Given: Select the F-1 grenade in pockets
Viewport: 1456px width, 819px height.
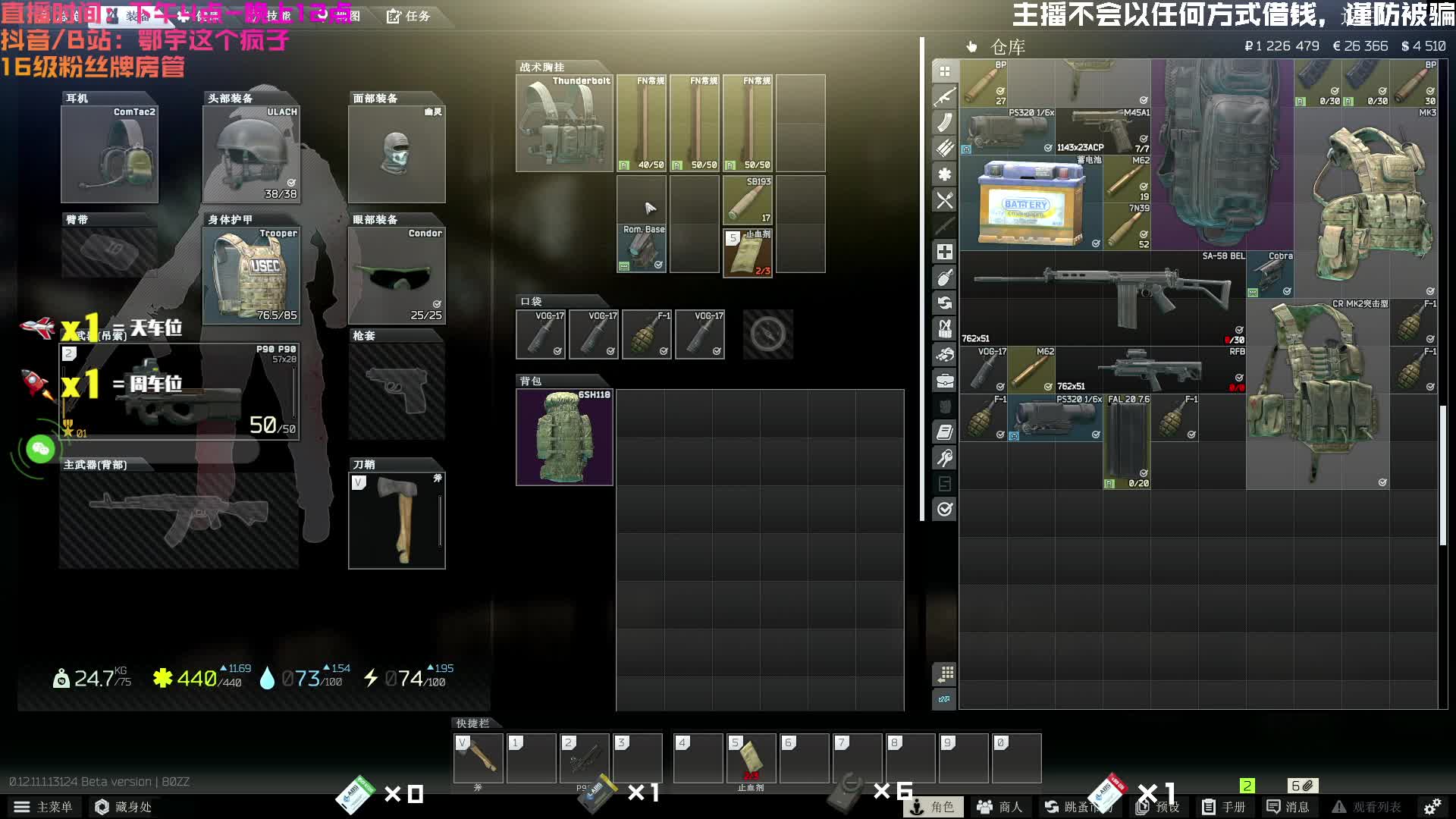Looking at the screenshot, I should tap(647, 334).
